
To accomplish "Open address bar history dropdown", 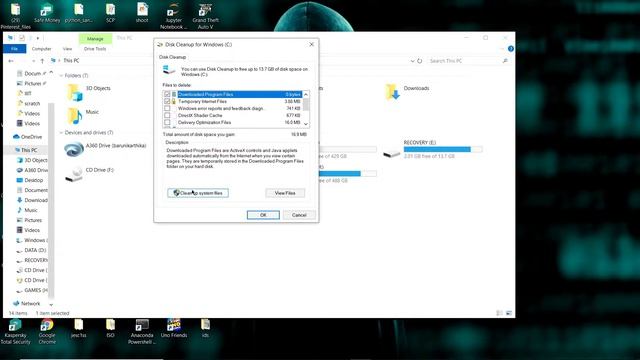I will (x=412, y=61).
